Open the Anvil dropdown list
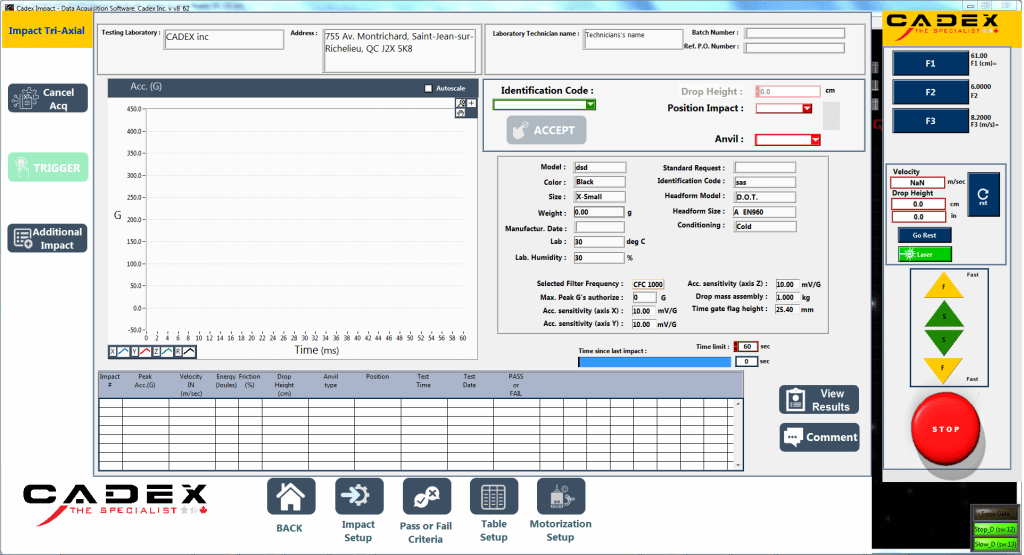This screenshot has width=1024, height=555. (815, 141)
